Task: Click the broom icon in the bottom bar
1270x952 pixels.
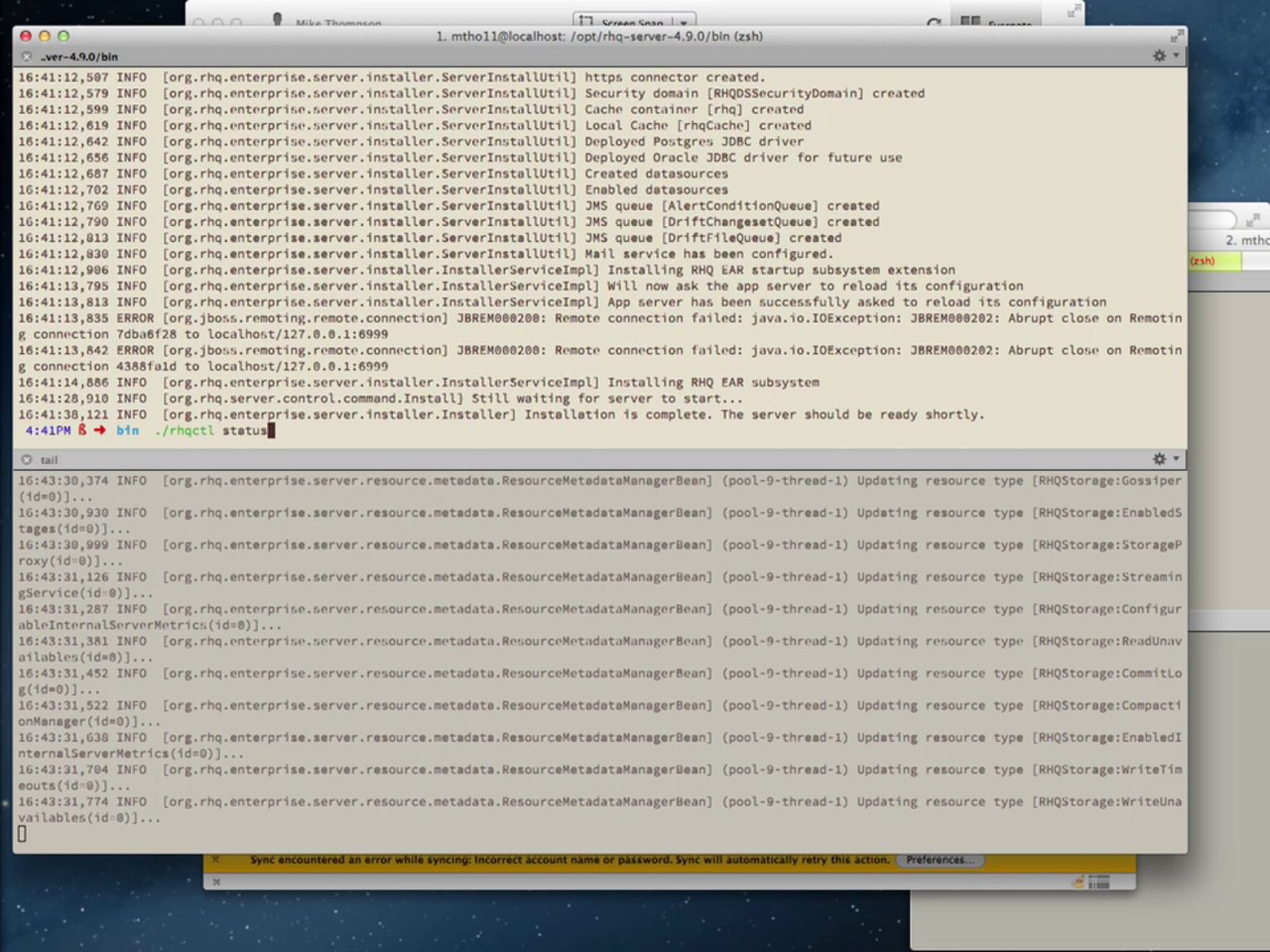Action: tap(1078, 882)
